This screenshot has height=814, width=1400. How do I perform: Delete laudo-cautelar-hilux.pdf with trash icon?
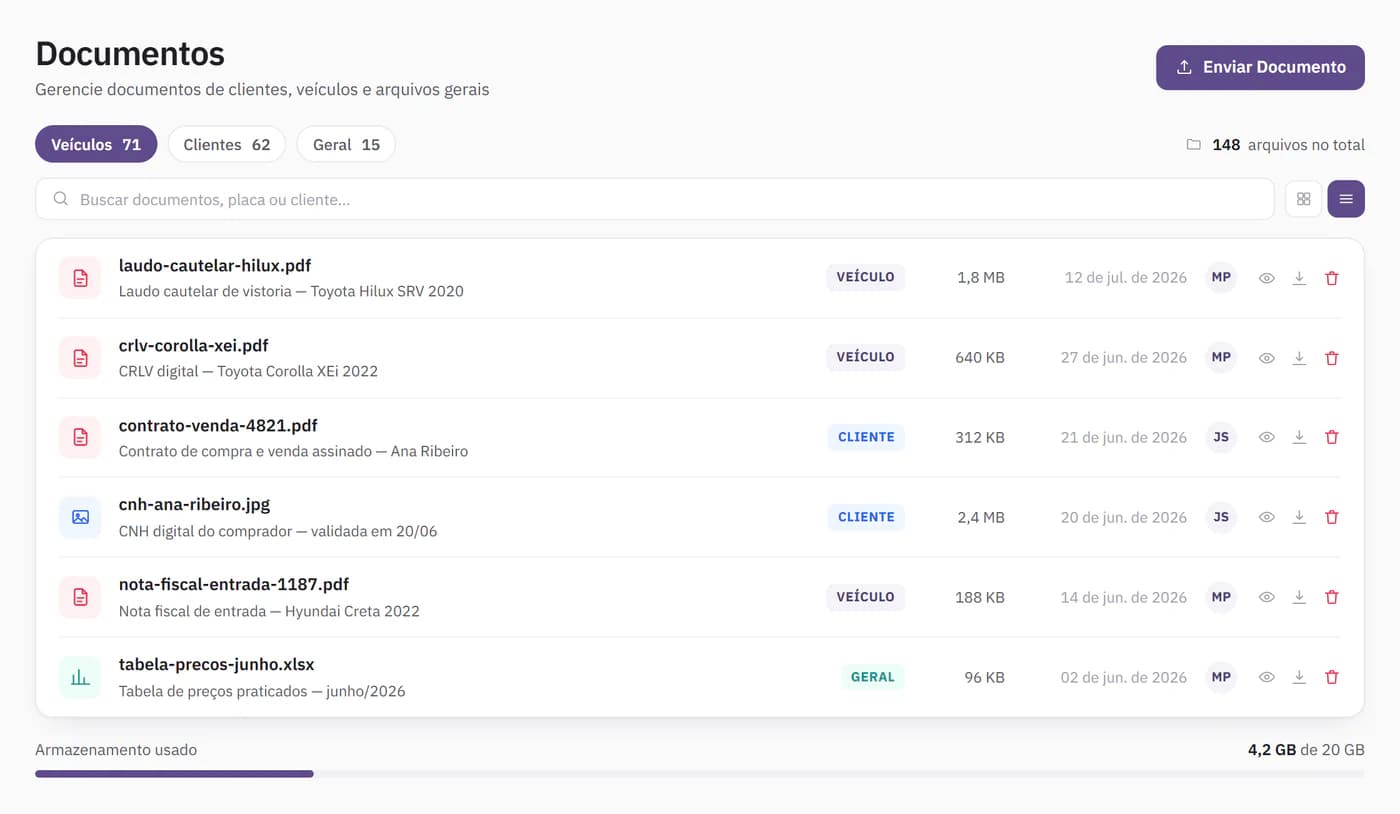pos(1331,278)
